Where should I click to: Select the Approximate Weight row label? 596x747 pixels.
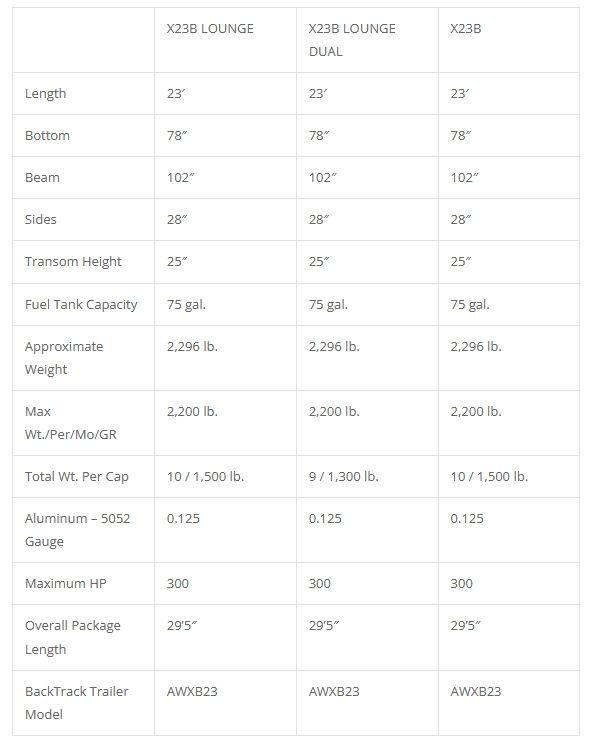tap(64, 358)
